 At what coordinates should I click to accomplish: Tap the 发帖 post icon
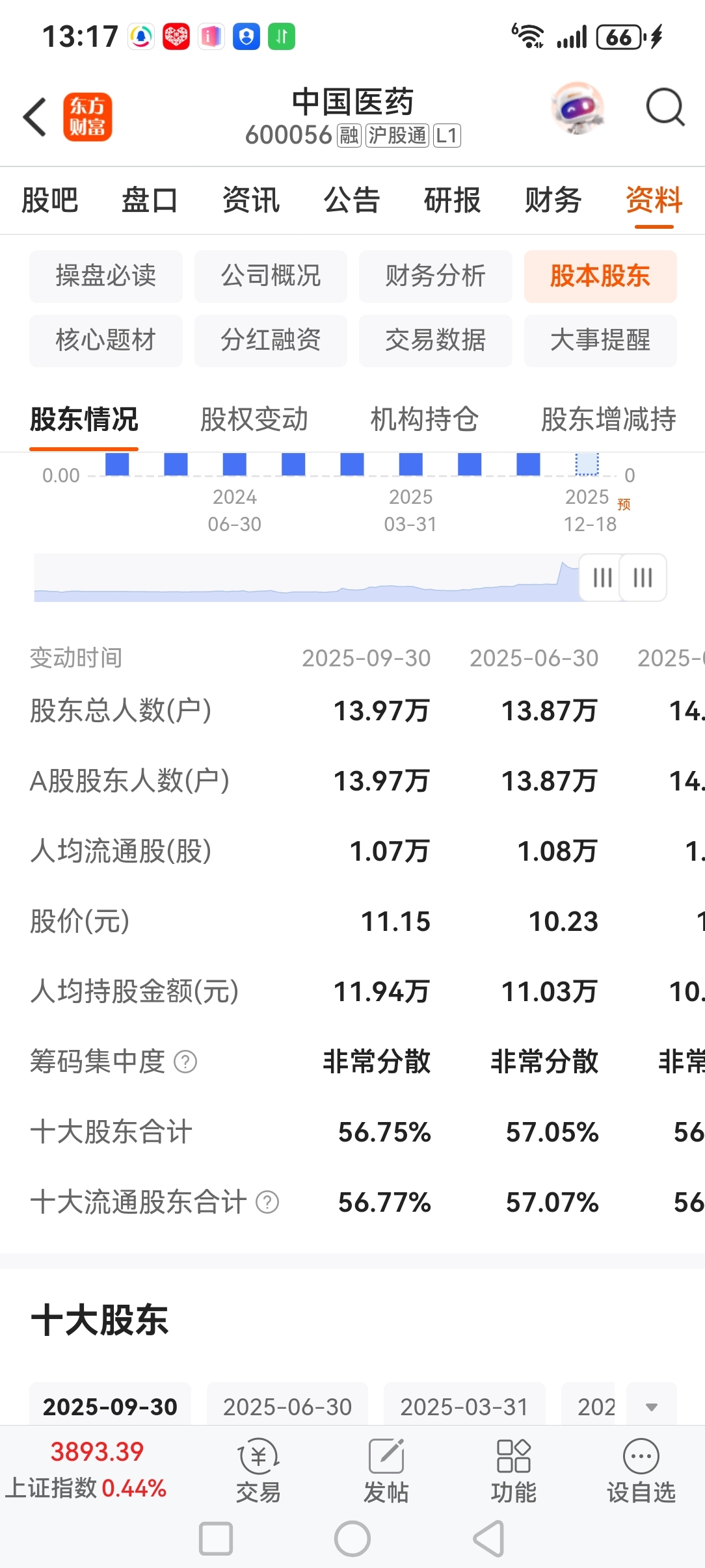click(x=386, y=1470)
